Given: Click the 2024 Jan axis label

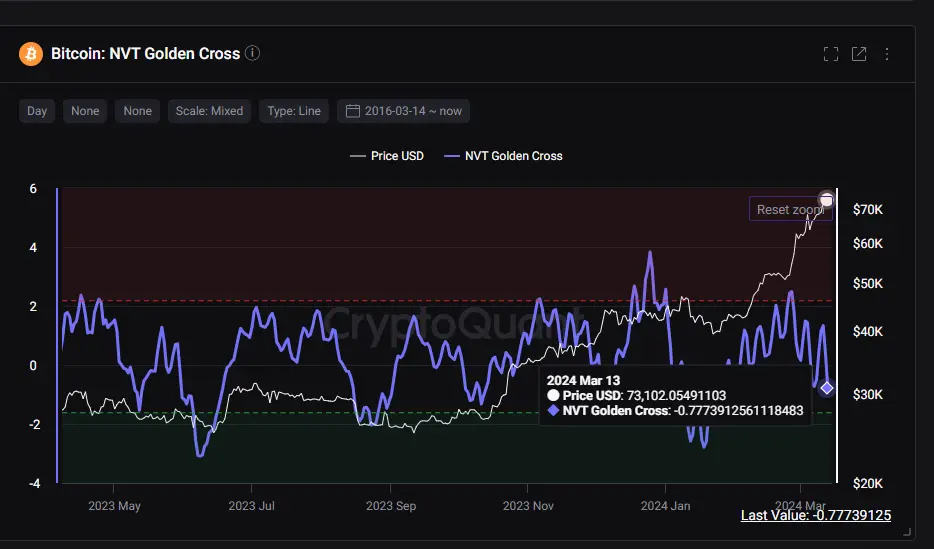Looking at the screenshot, I should [665, 506].
